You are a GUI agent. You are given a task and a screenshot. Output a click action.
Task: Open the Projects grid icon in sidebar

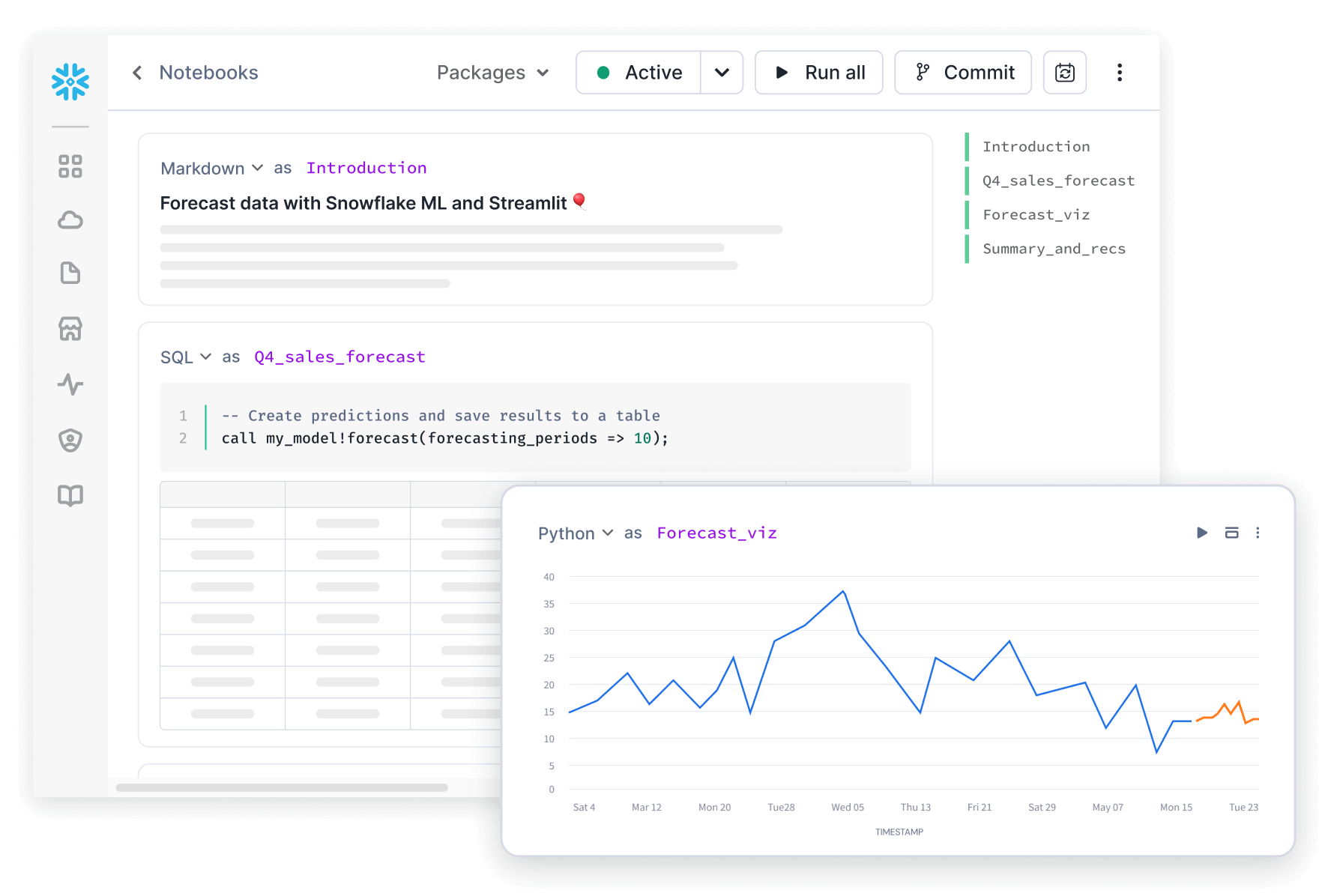(x=70, y=166)
